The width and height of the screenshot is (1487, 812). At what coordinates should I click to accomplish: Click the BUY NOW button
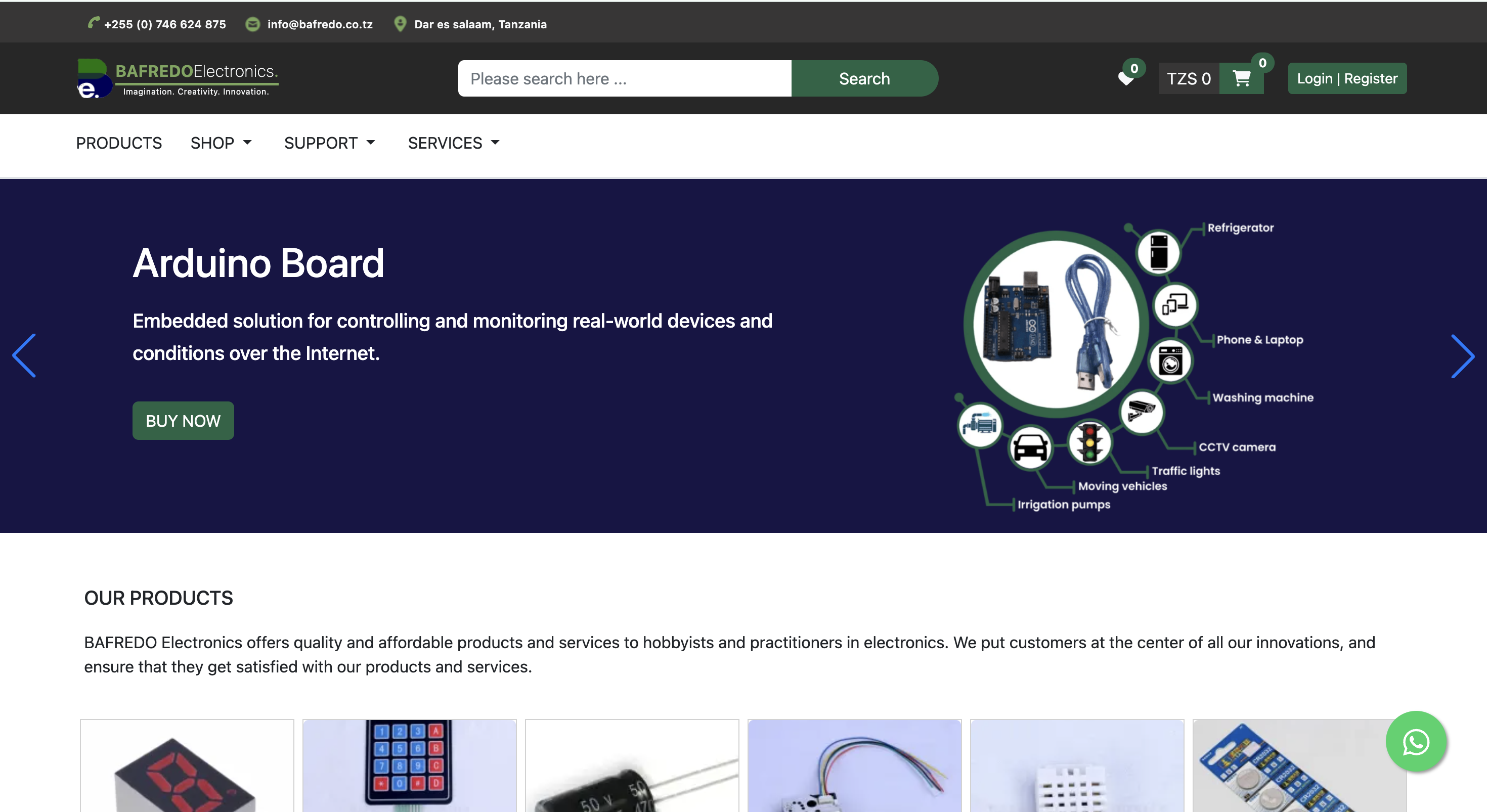point(183,421)
